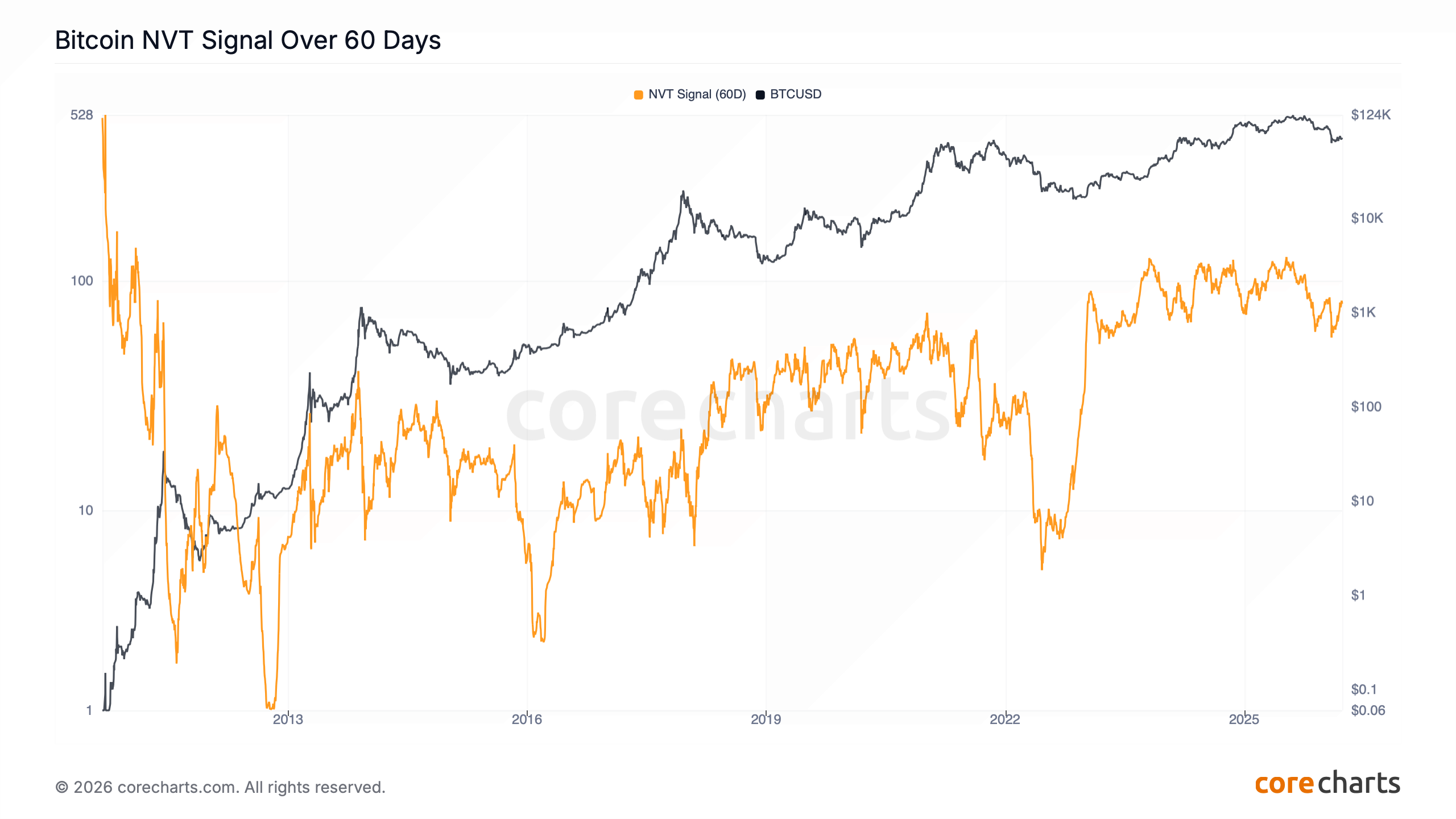Viewport: 1456px width, 819px height.
Task: Click the $0.06 right axis label
Action: click(x=1368, y=710)
